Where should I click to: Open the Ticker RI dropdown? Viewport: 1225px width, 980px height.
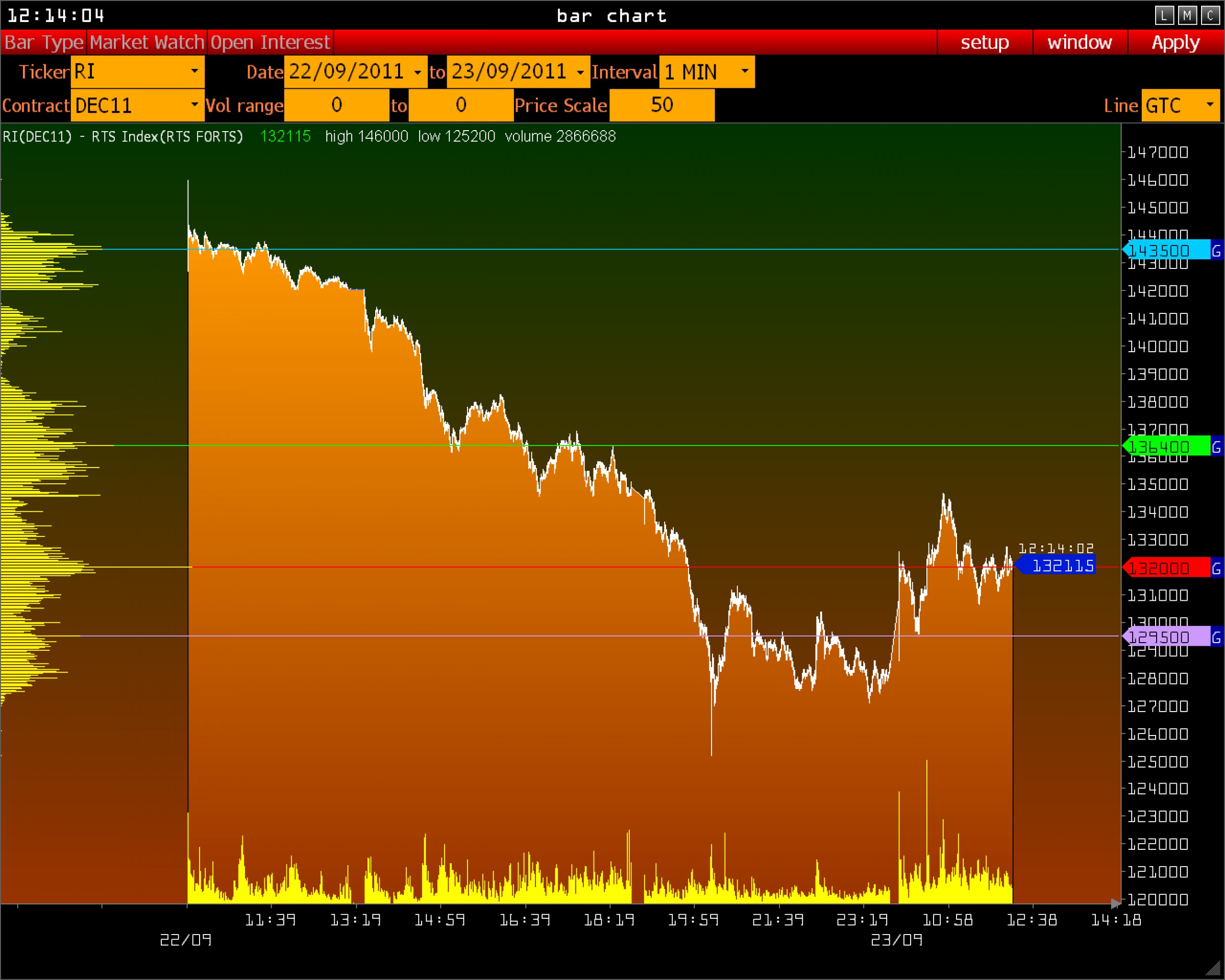click(x=194, y=71)
